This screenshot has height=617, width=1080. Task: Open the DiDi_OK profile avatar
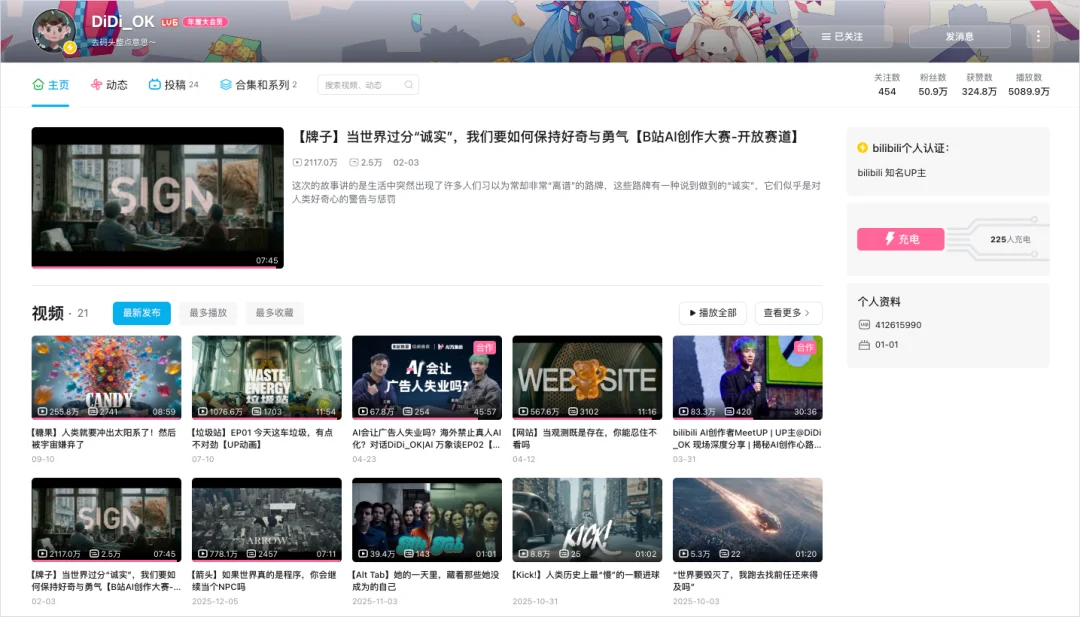pos(54,32)
